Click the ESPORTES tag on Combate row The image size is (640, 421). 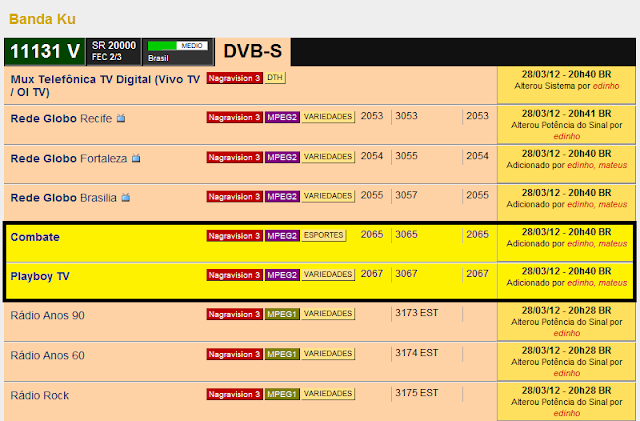[x=324, y=235]
